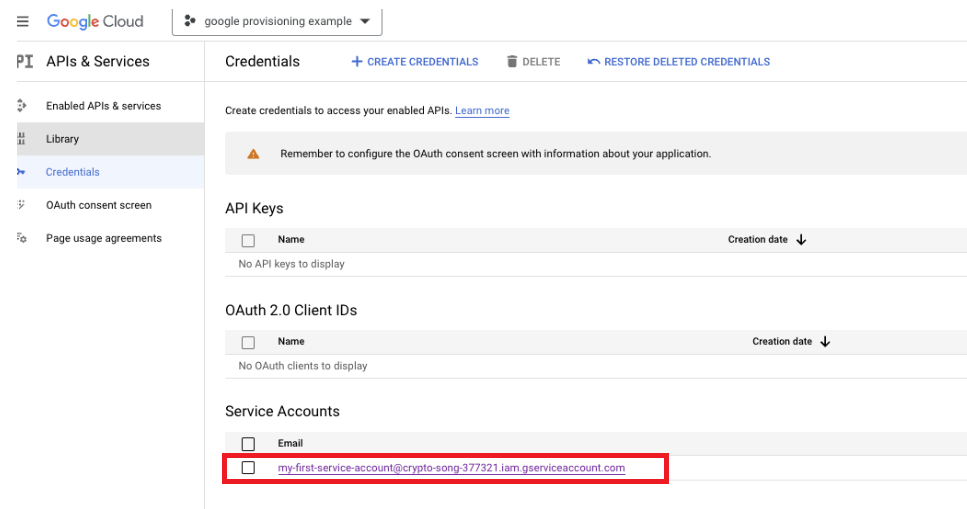Open Enabled APIs & services page

point(104,106)
